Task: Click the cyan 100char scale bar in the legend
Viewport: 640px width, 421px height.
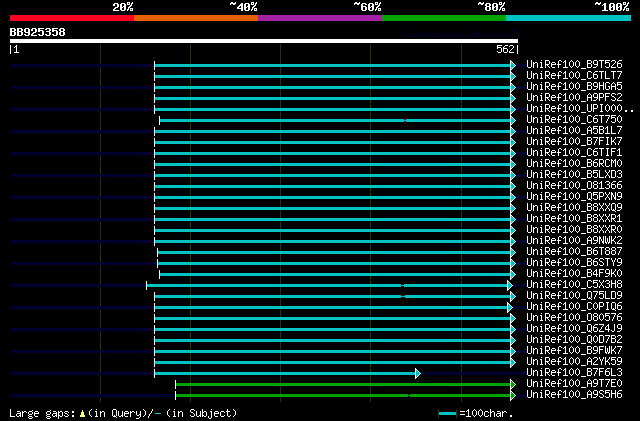Action: (x=447, y=414)
